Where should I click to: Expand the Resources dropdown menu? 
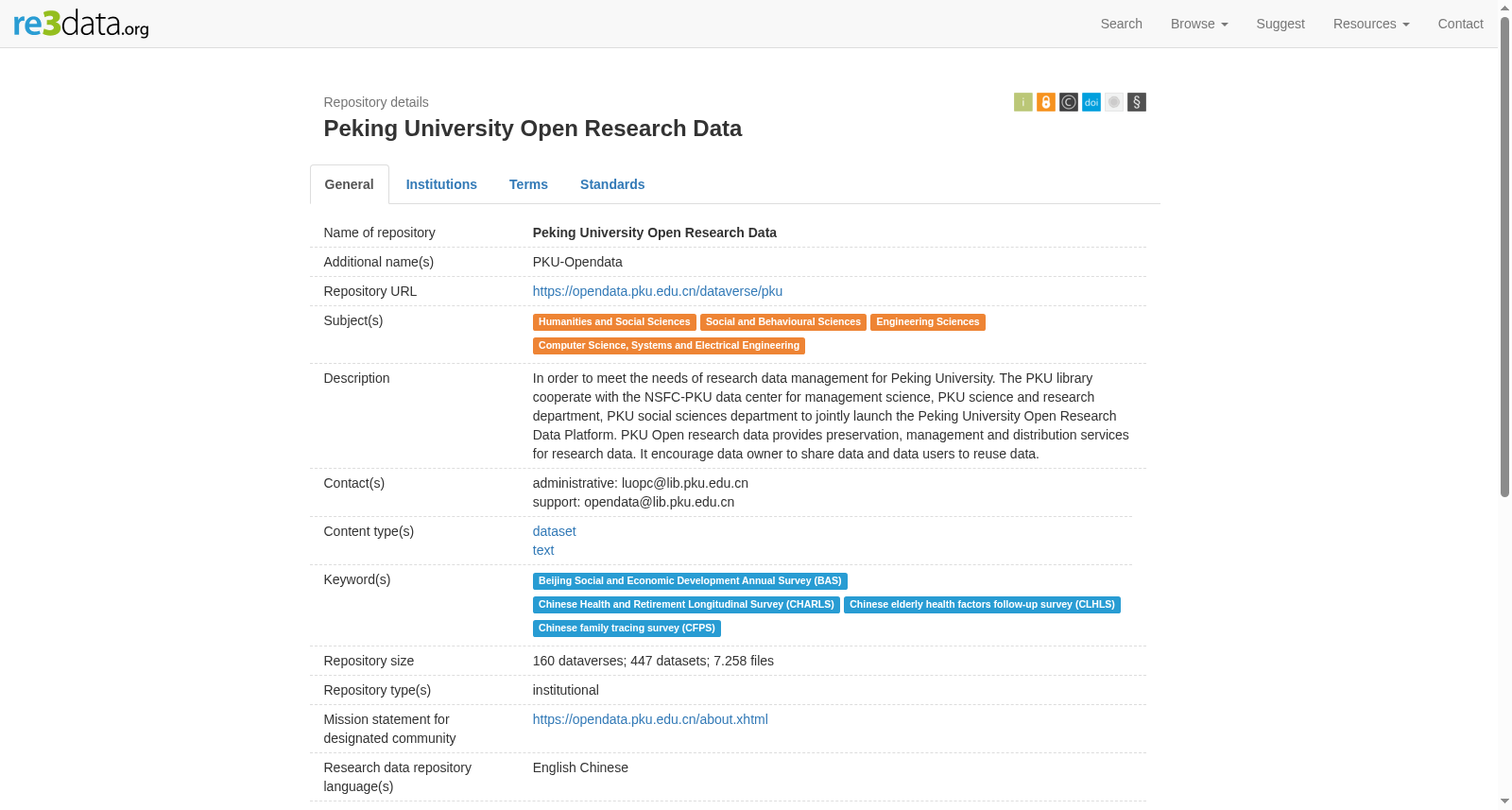coord(1371,24)
